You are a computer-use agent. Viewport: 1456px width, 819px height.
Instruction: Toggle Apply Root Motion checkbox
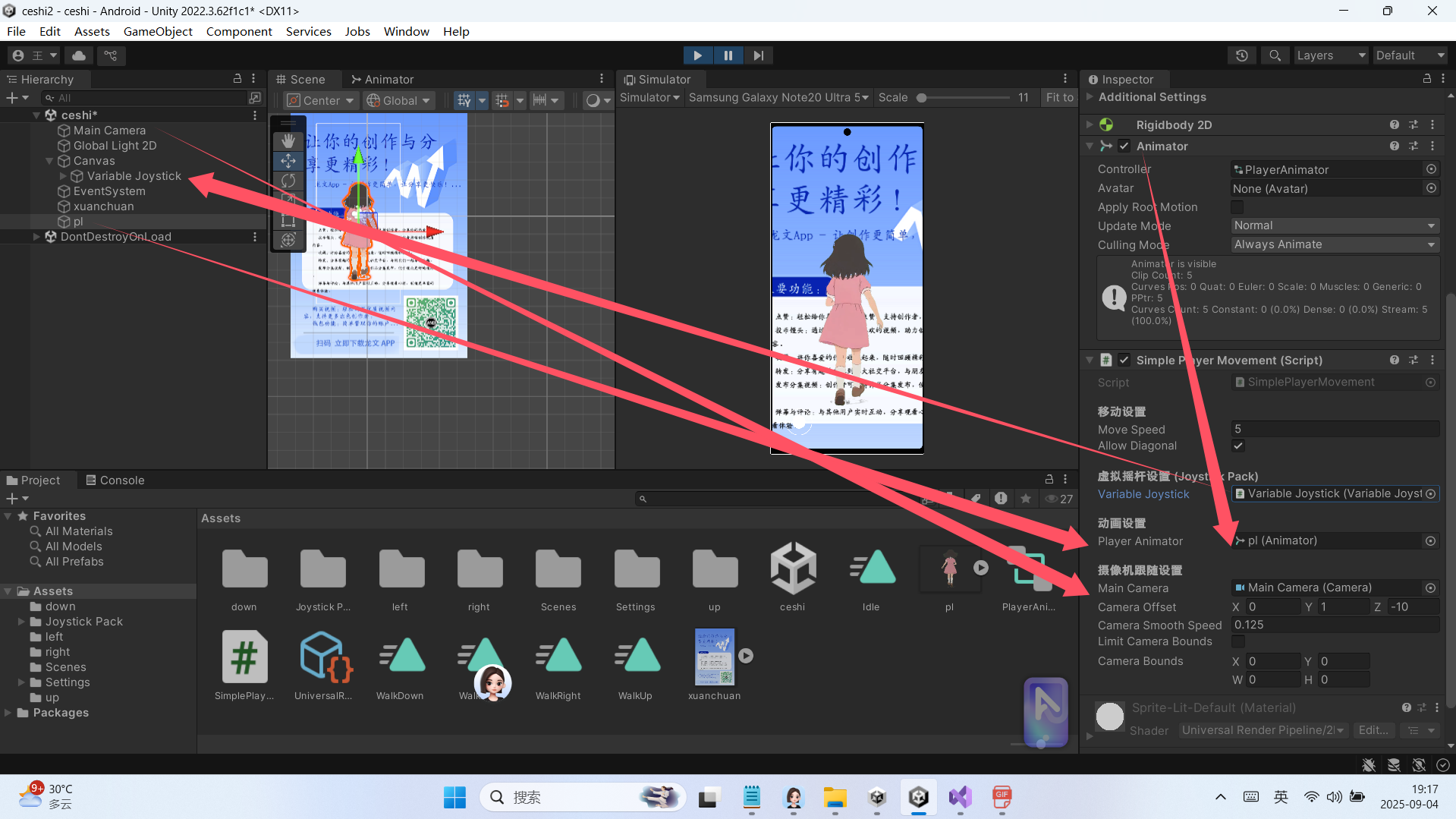click(x=1237, y=207)
